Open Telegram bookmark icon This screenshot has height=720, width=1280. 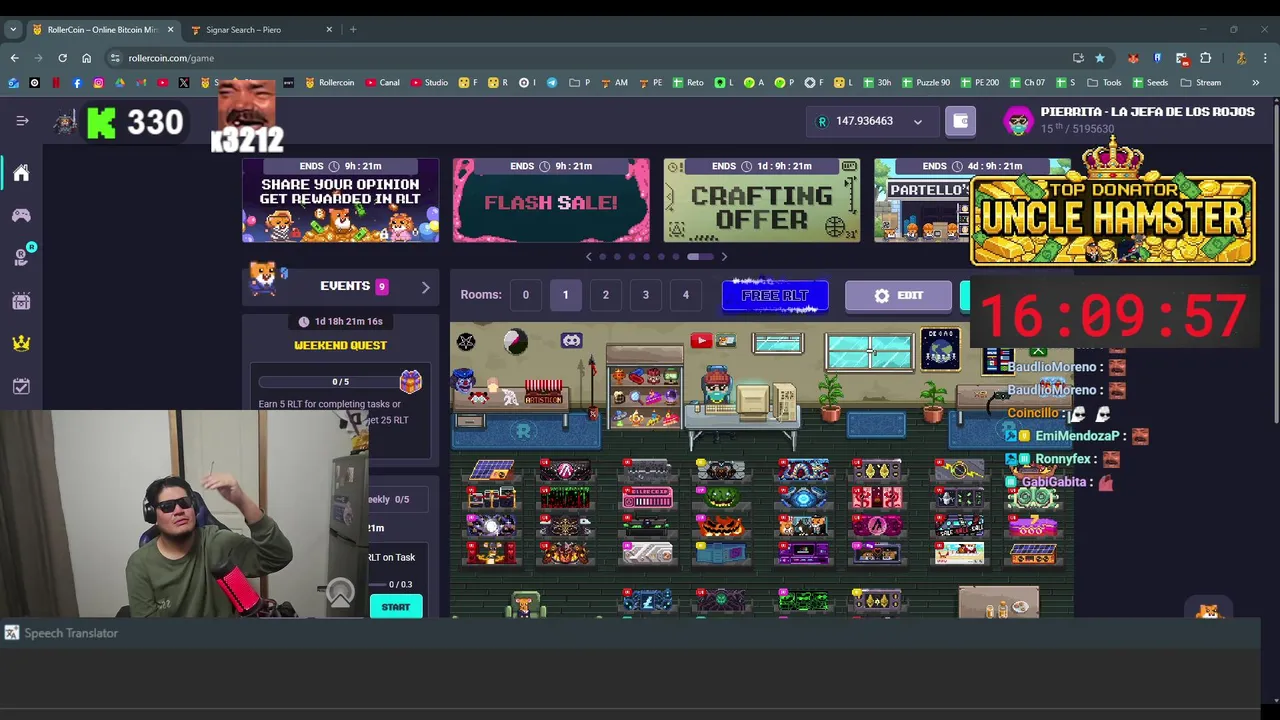click(x=552, y=82)
